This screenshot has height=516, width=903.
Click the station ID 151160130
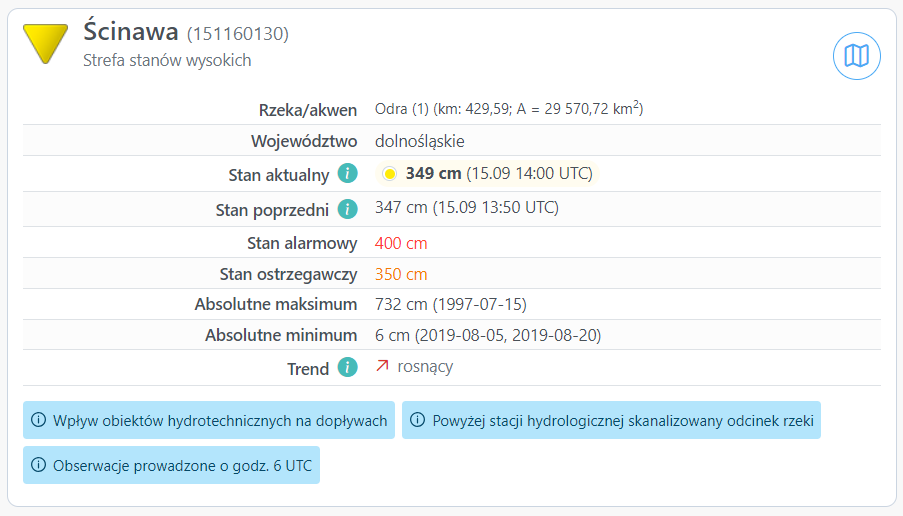click(238, 34)
